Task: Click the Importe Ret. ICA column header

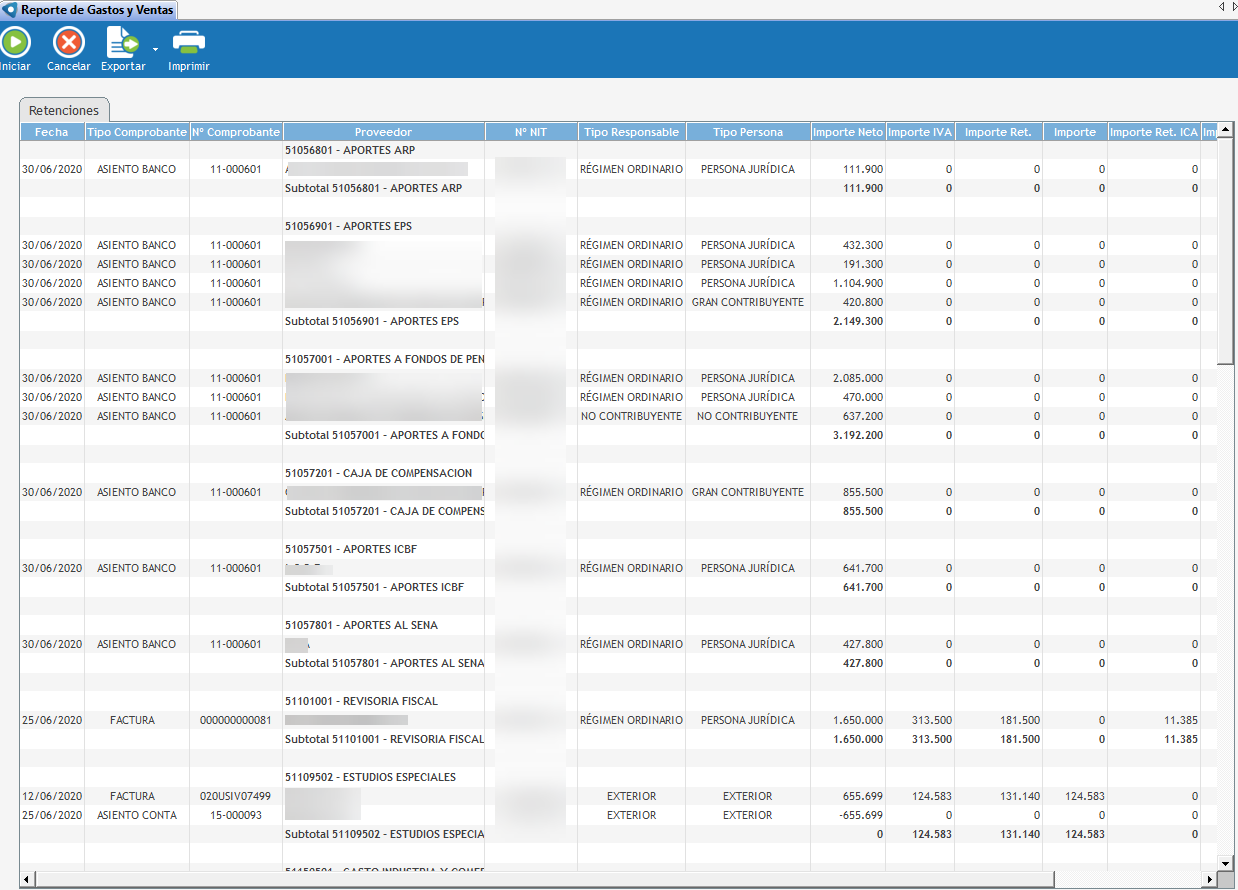Action: coord(1154,132)
